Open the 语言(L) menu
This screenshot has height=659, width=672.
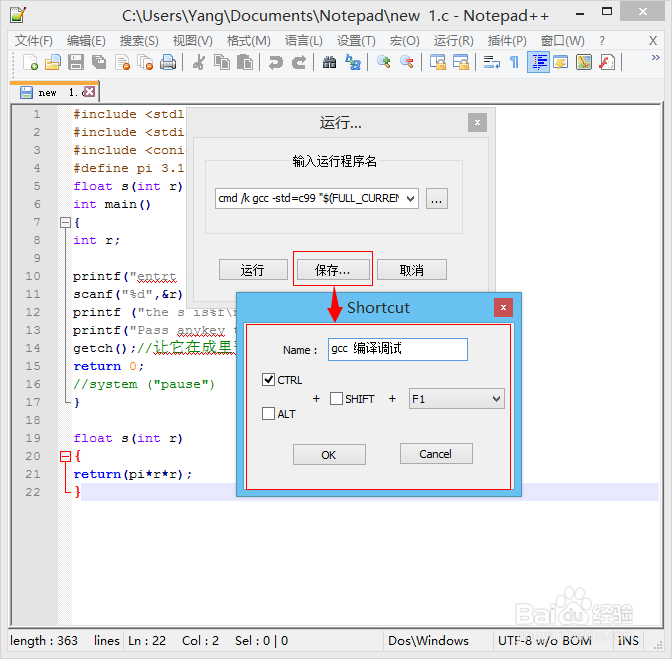click(x=304, y=41)
